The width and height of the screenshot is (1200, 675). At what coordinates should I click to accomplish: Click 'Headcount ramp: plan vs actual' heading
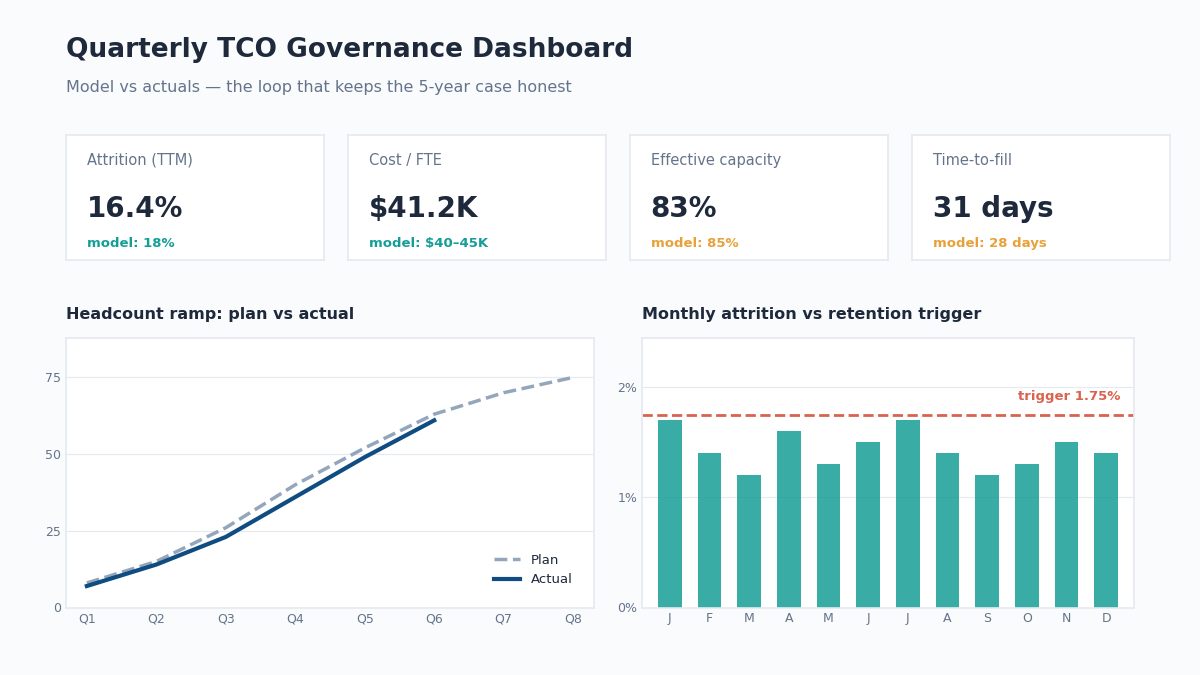[210, 314]
